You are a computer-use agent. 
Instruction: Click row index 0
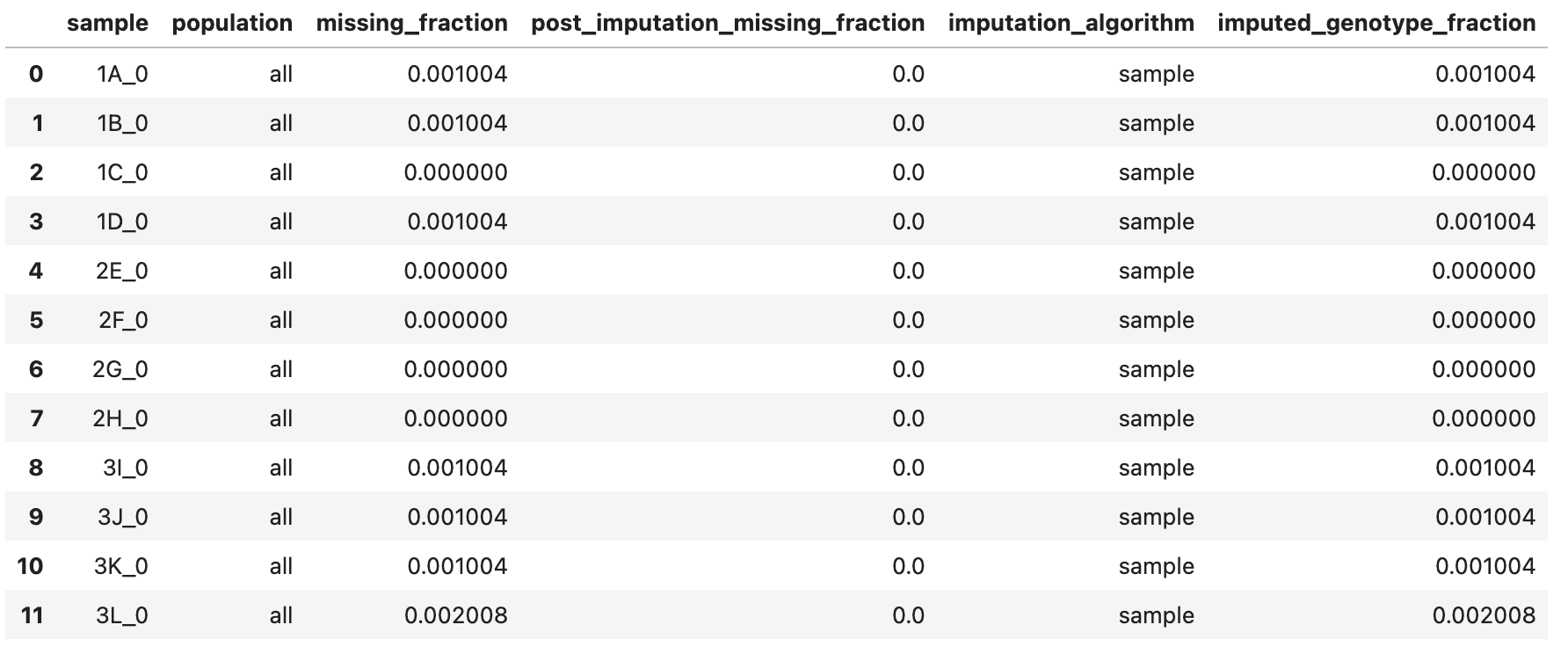[35, 74]
